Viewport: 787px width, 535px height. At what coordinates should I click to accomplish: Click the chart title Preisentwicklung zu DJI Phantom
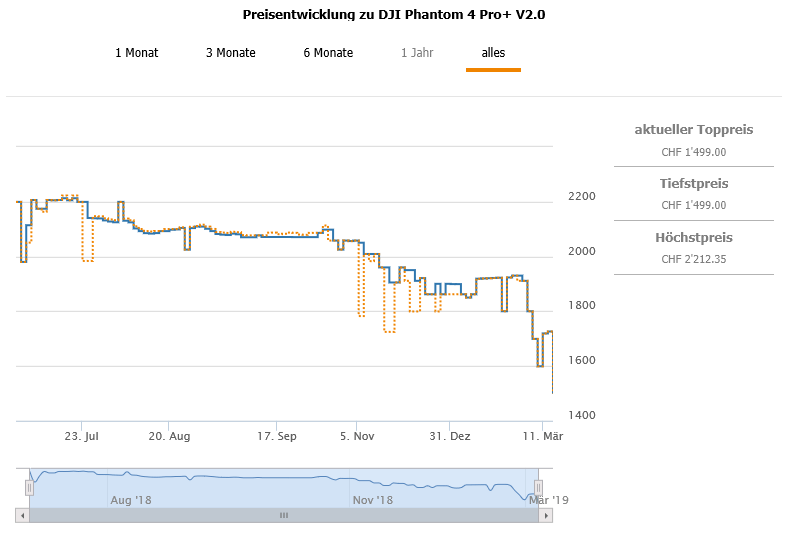point(394,15)
